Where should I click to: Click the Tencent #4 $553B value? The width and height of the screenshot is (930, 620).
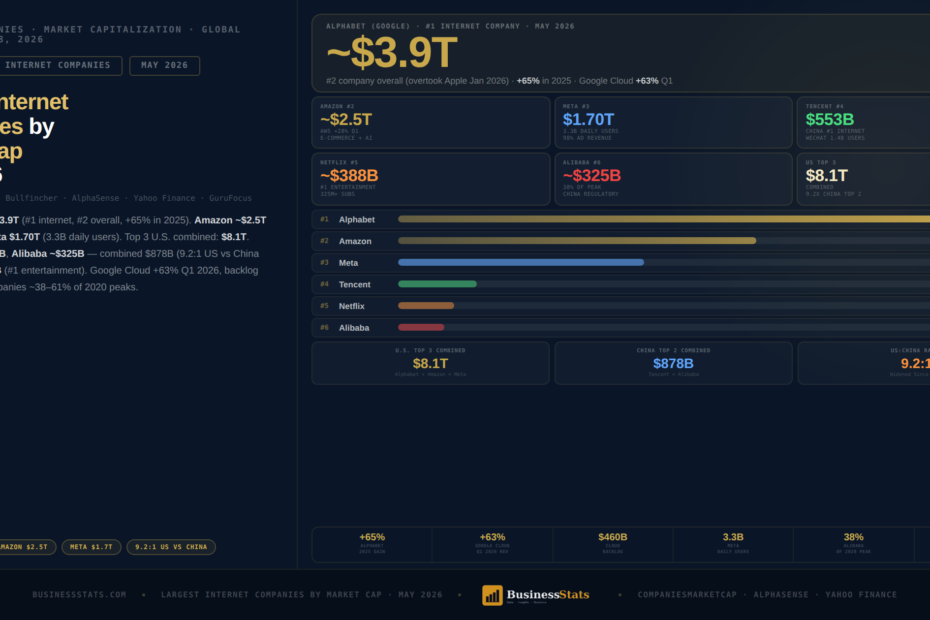click(829, 120)
